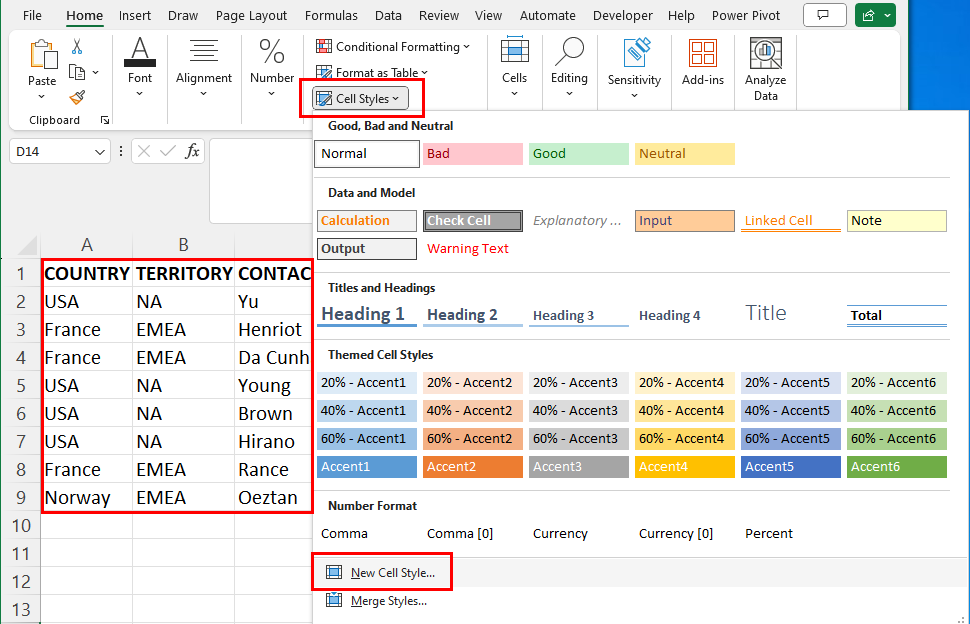Screen dimensions: 970x624
Task: Click the Cut scissors icon
Action: click(x=77, y=46)
